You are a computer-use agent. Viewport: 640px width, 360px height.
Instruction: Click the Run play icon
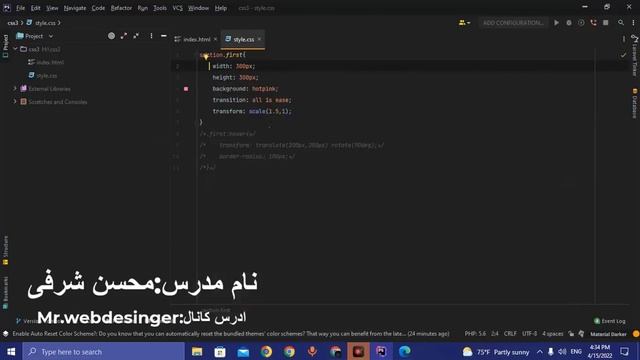556,23
